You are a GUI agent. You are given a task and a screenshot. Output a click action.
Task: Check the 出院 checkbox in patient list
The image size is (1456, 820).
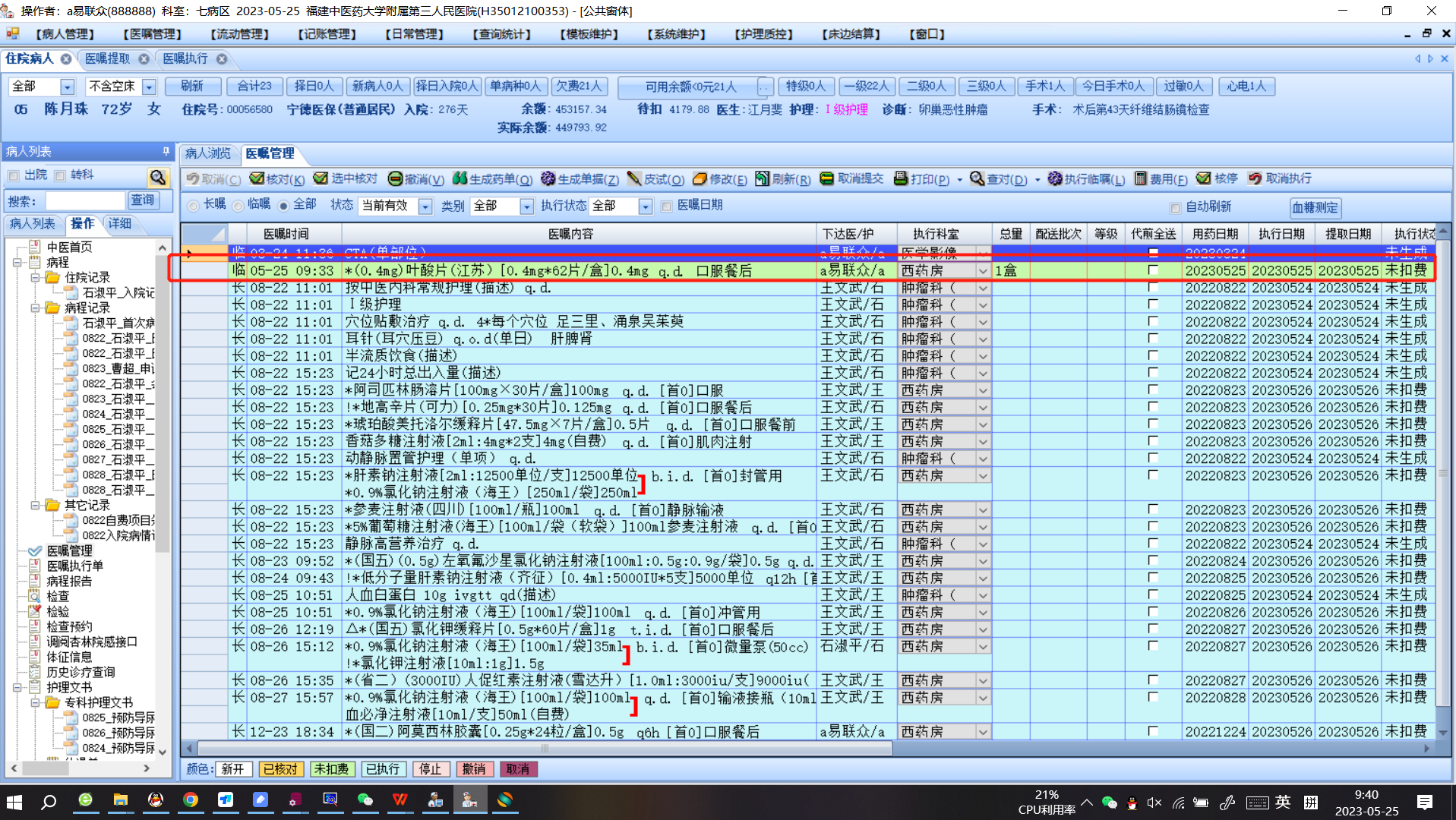[14, 175]
